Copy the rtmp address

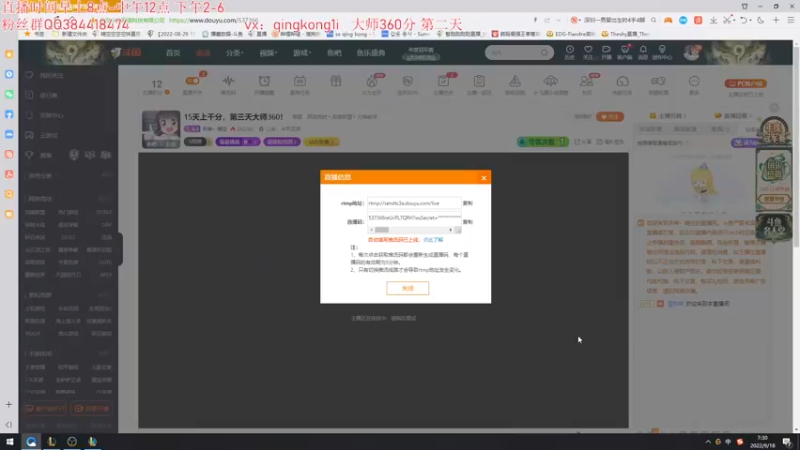(x=468, y=203)
